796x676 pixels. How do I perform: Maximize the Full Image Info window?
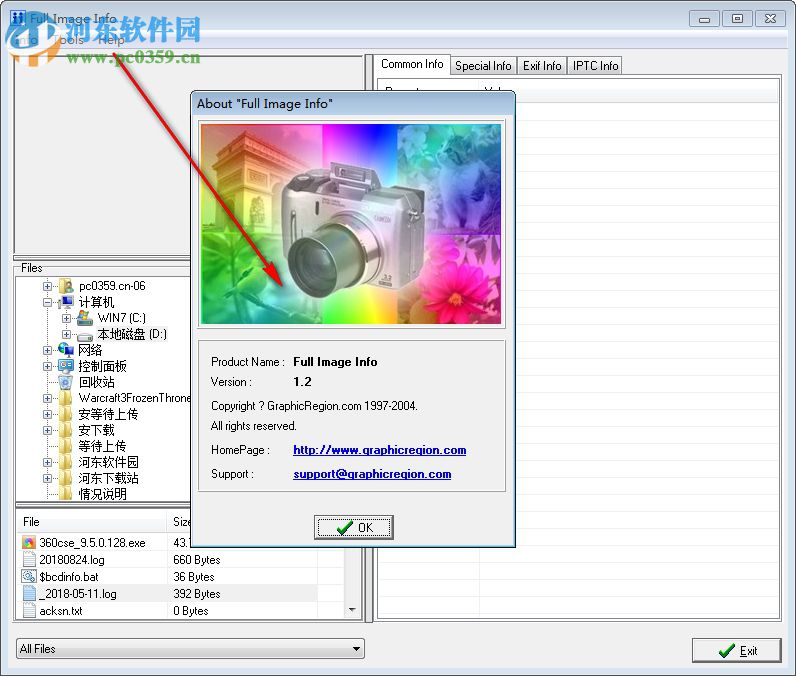click(x=737, y=19)
